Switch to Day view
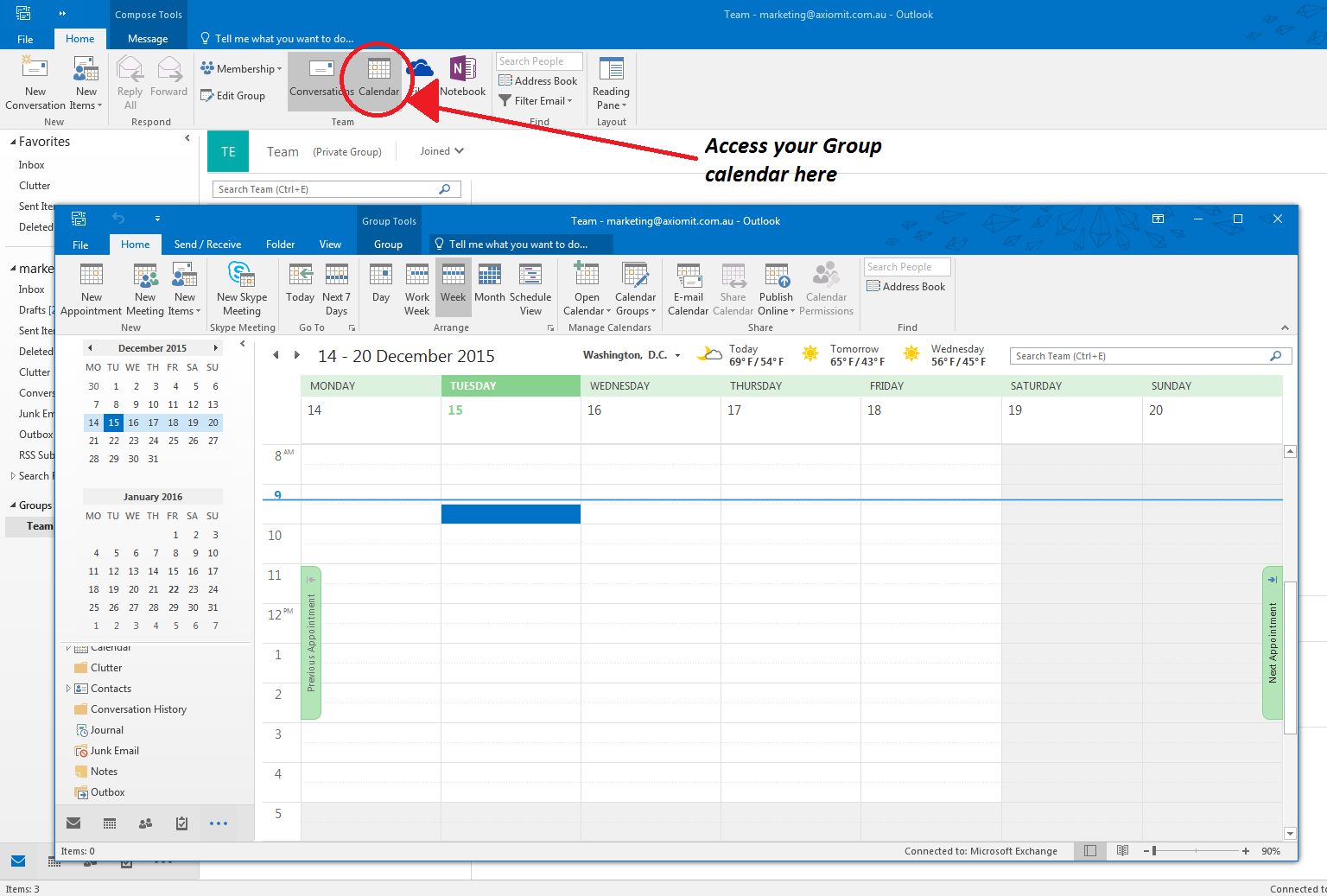The image size is (1327, 896). (x=381, y=285)
